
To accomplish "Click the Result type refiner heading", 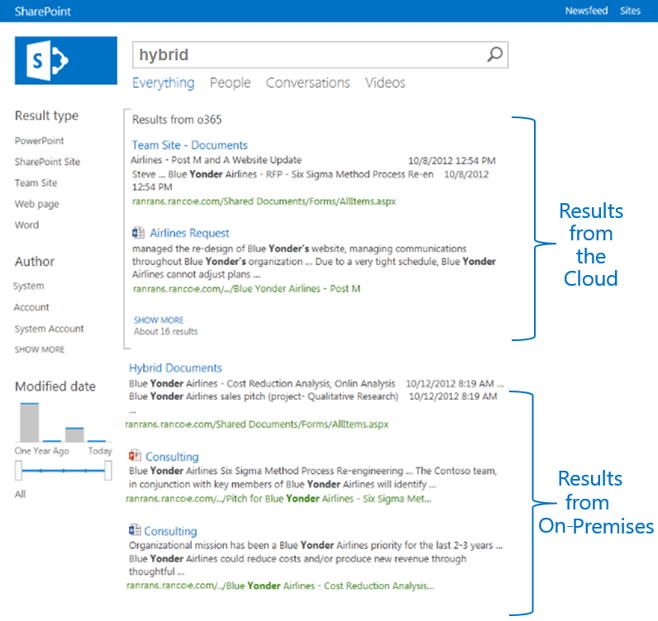I will pos(47,116).
